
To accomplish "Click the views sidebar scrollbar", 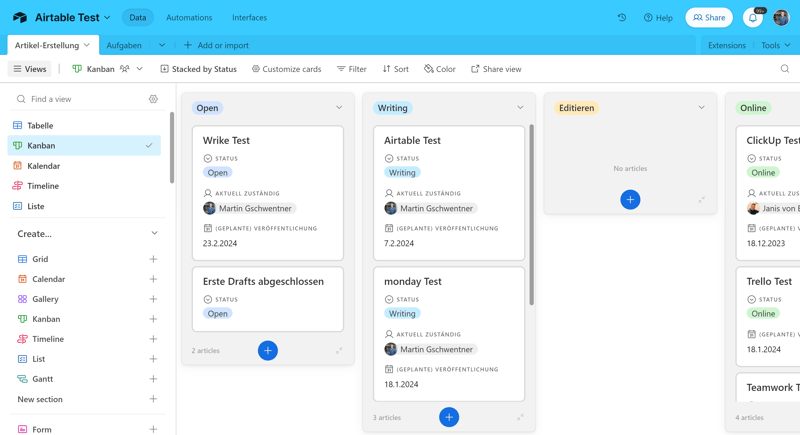I will tap(172, 148).
